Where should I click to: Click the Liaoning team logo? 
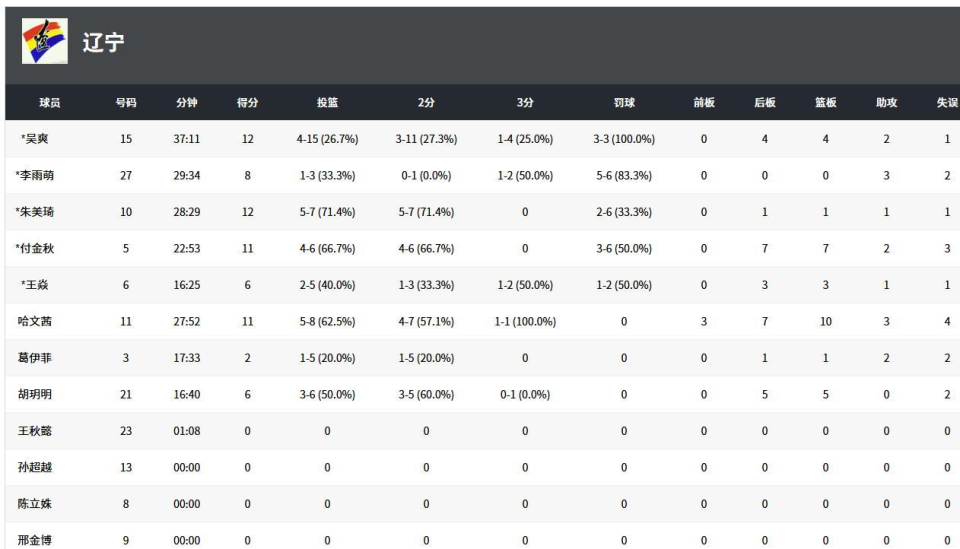(45, 42)
